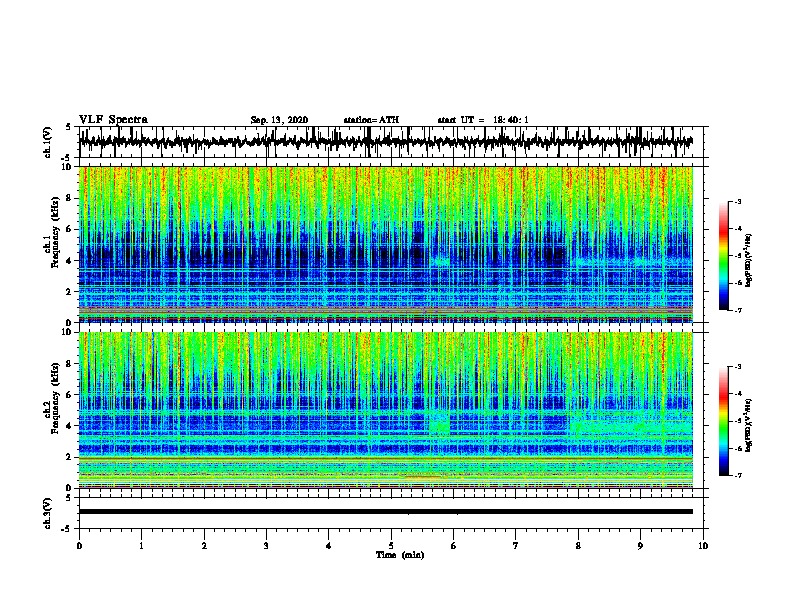
Task: Click the ch.1 "Frequency (kHz)" axis label
Action: pos(55,233)
